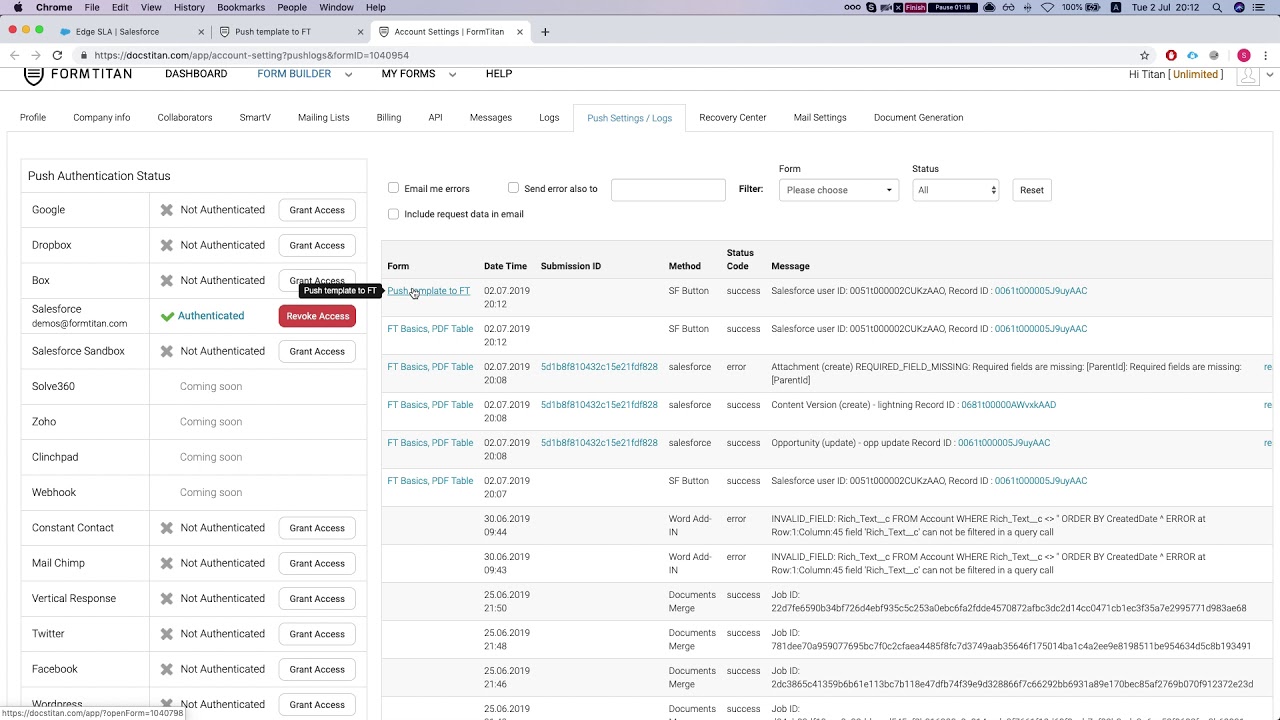This screenshot has width=1280, height=720.
Task: Close the Edge SLA Salesforce tab
Action: [x=201, y=32]
